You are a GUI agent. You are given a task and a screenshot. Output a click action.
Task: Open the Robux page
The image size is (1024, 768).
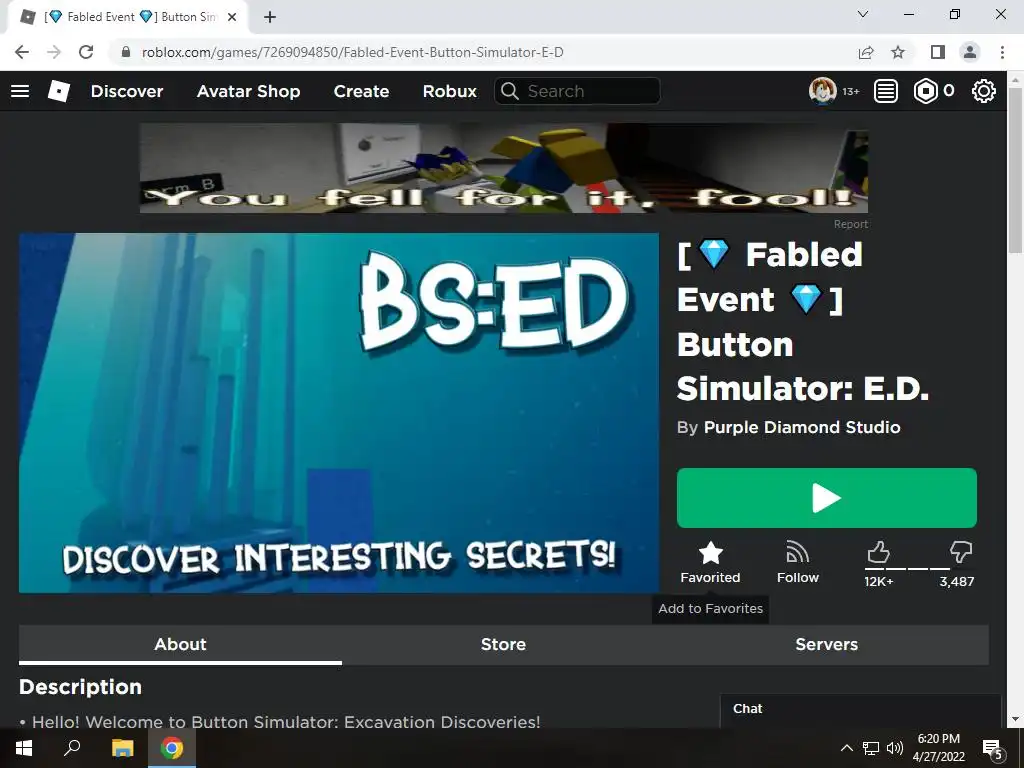pyautogui.click(x=449, y=91)
